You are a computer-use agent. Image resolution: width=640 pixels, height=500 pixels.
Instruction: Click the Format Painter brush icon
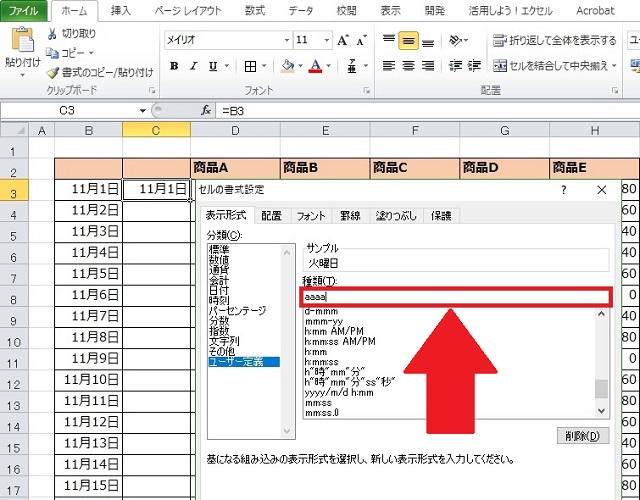[52, 73]
